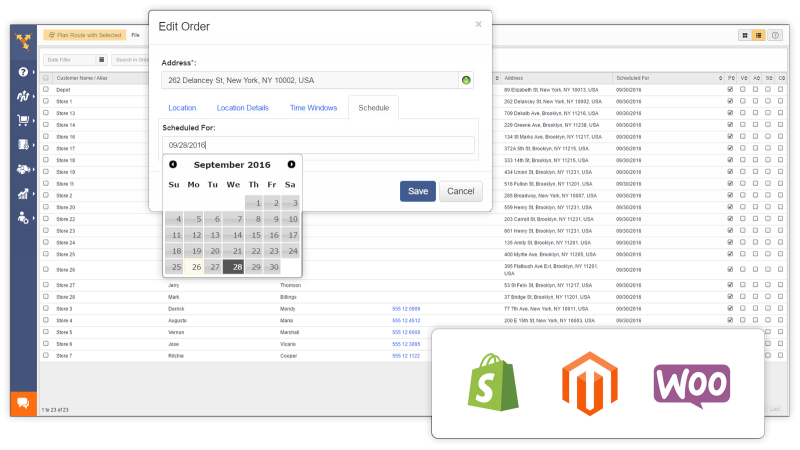Go to next month in calendar
This screenshot has height=450, width=800.
tap(291, 164)
